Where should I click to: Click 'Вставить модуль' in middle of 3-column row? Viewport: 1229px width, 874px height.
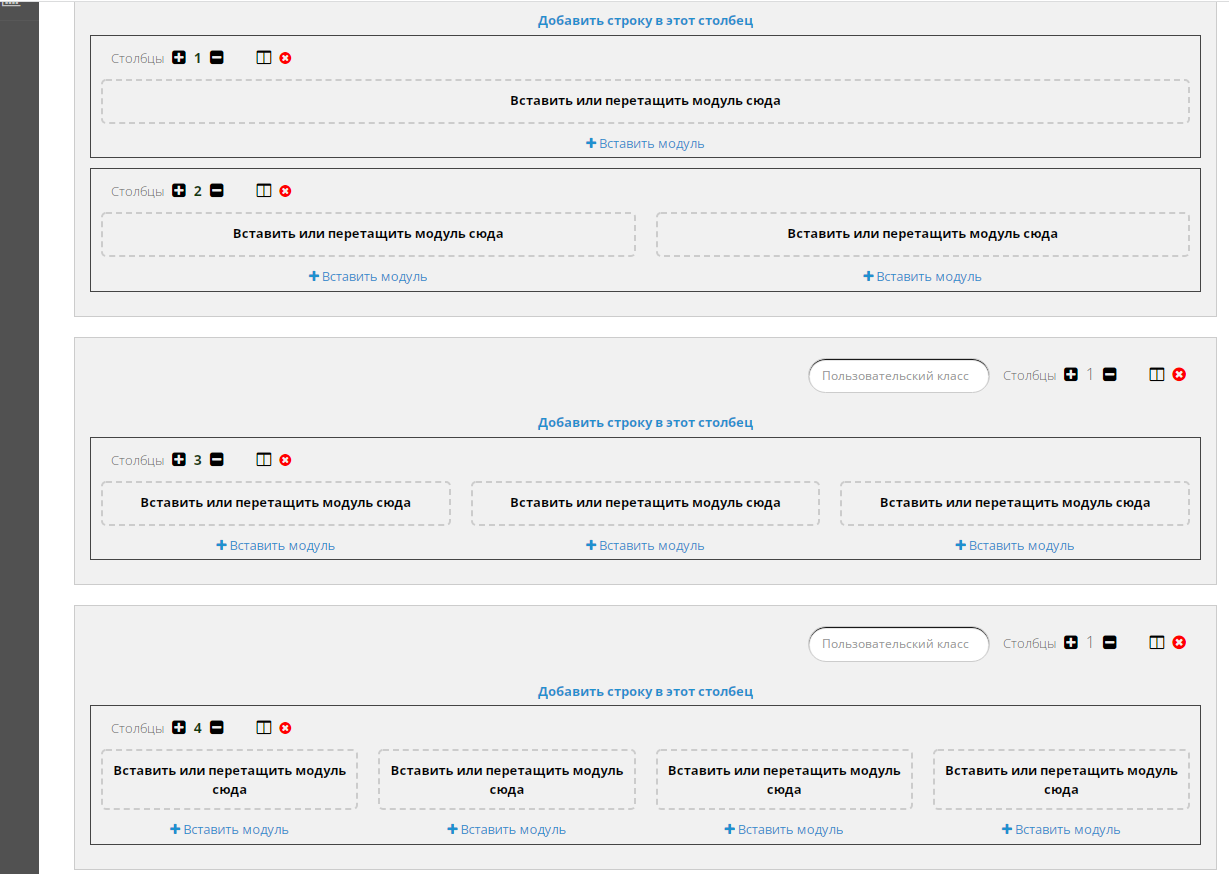[645, 546]
